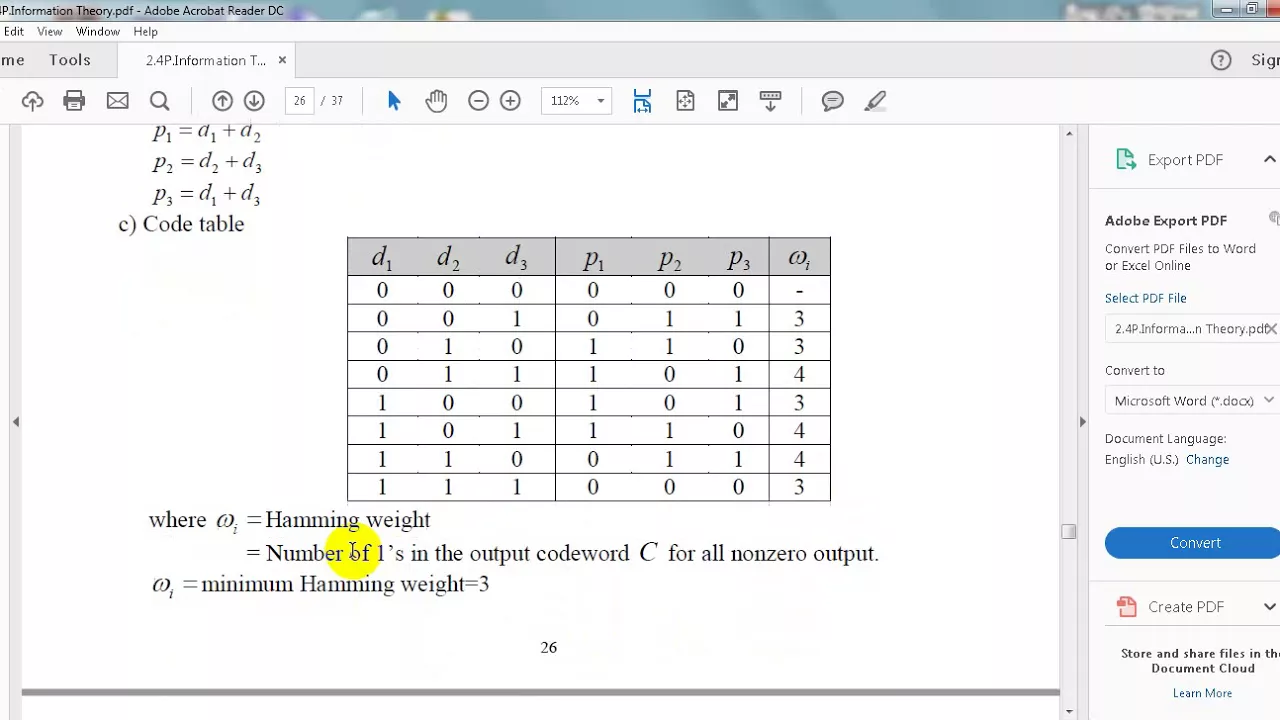
Task: Click the Select PDF File link
Action: click(1146, 298)
